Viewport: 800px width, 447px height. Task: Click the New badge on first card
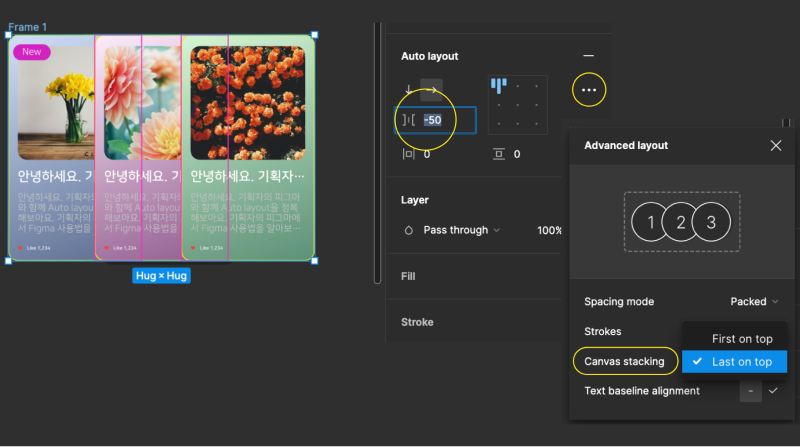[x=32, y=52]
